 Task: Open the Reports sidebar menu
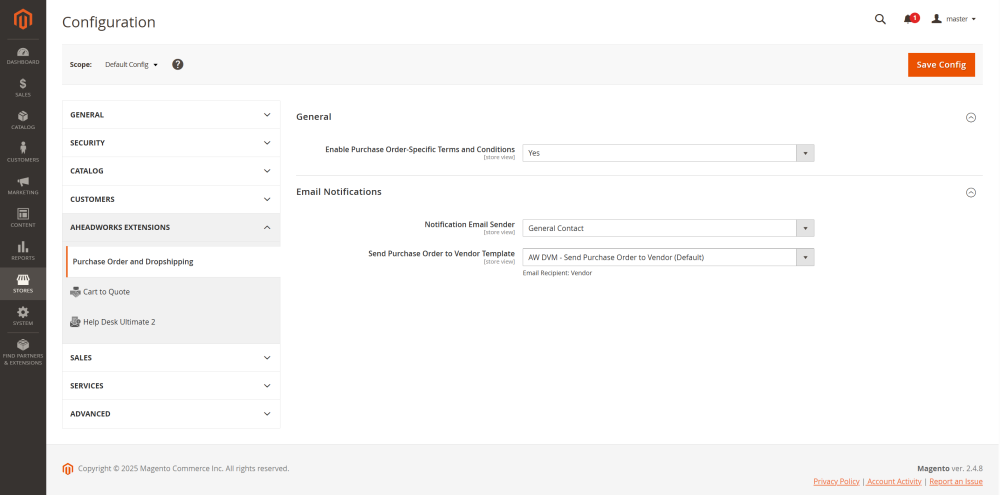click(23, 251)
